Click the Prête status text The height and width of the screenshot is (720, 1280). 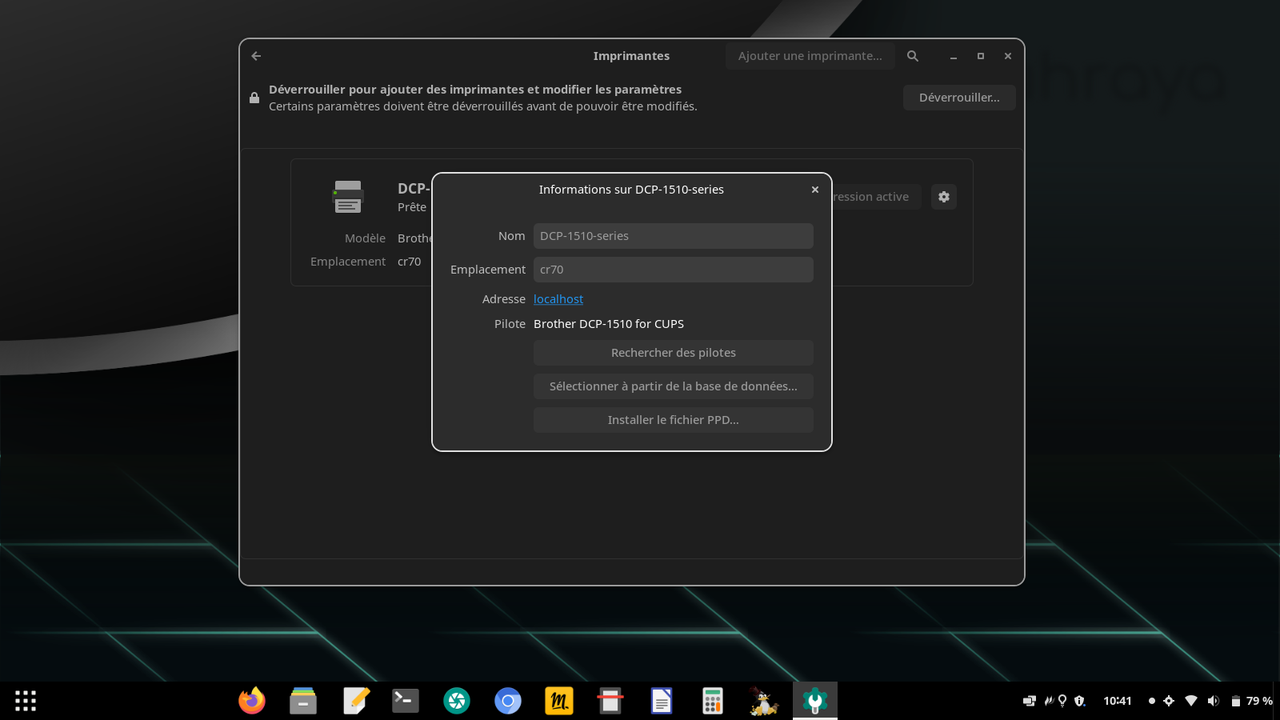[412, 208]
